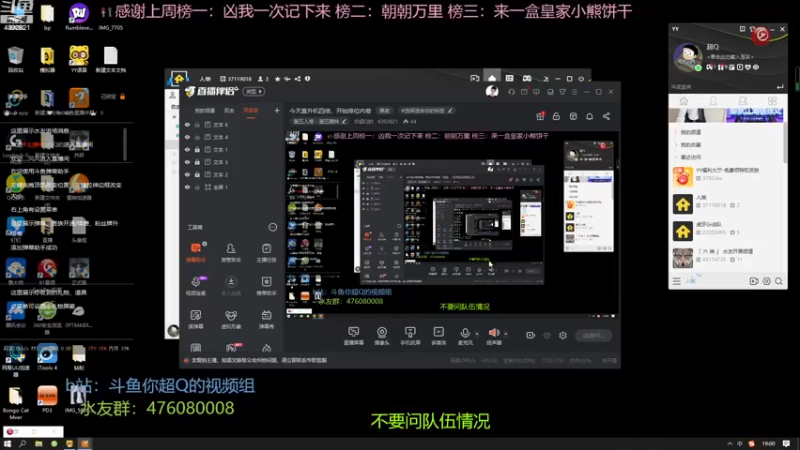Screen dimensions: 800x450
Task: Switch to the second scene tab
Action: [229, 111]
